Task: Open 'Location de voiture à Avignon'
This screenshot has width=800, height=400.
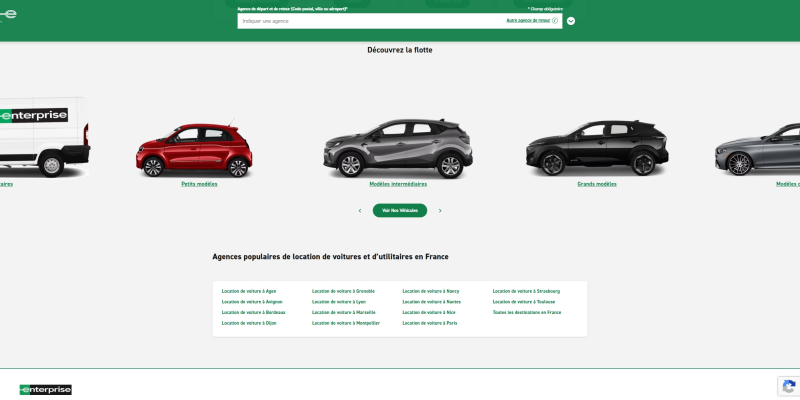Action: click(252, 302)
